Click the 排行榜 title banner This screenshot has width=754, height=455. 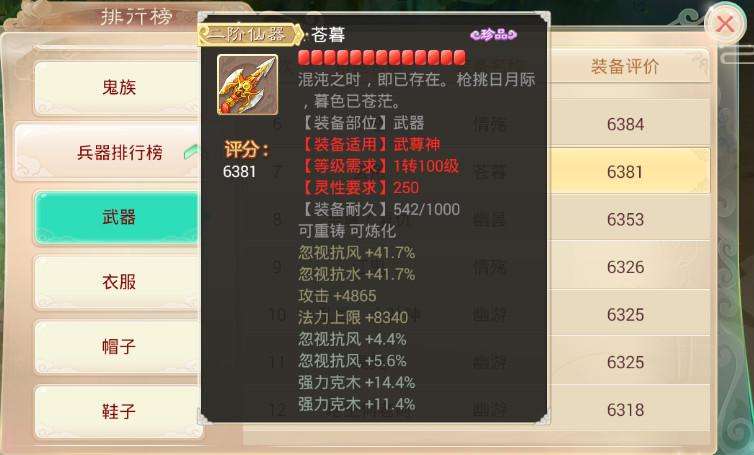tap(136, 16)
